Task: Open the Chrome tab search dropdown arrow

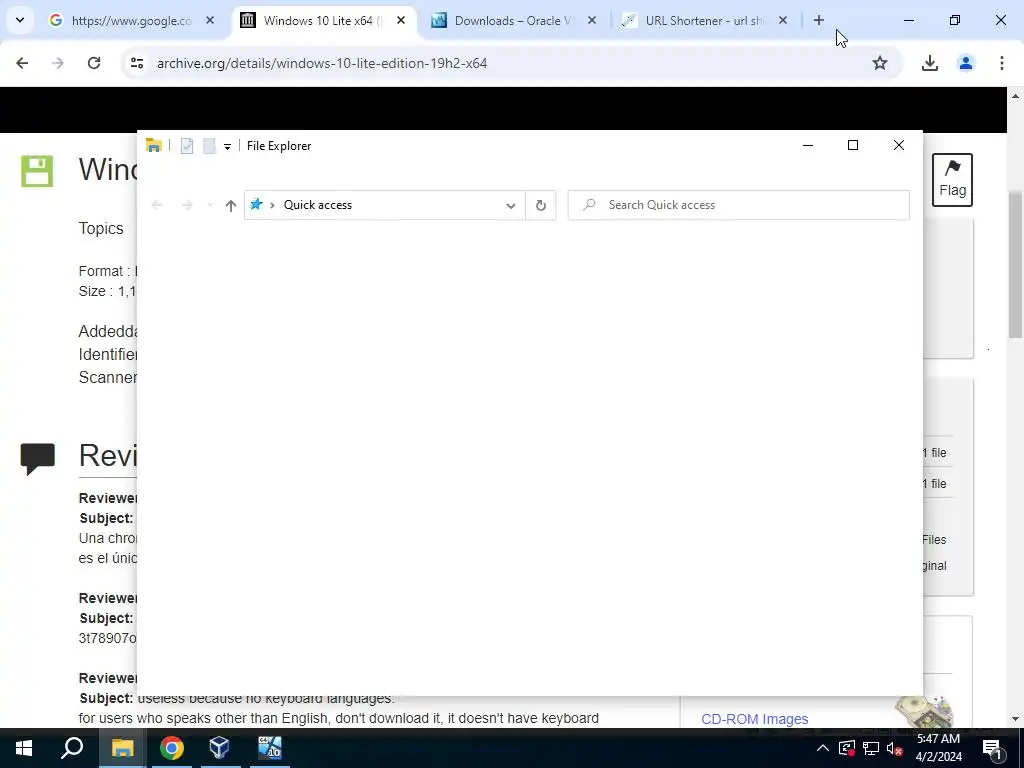Action: (x=20, y=20)
